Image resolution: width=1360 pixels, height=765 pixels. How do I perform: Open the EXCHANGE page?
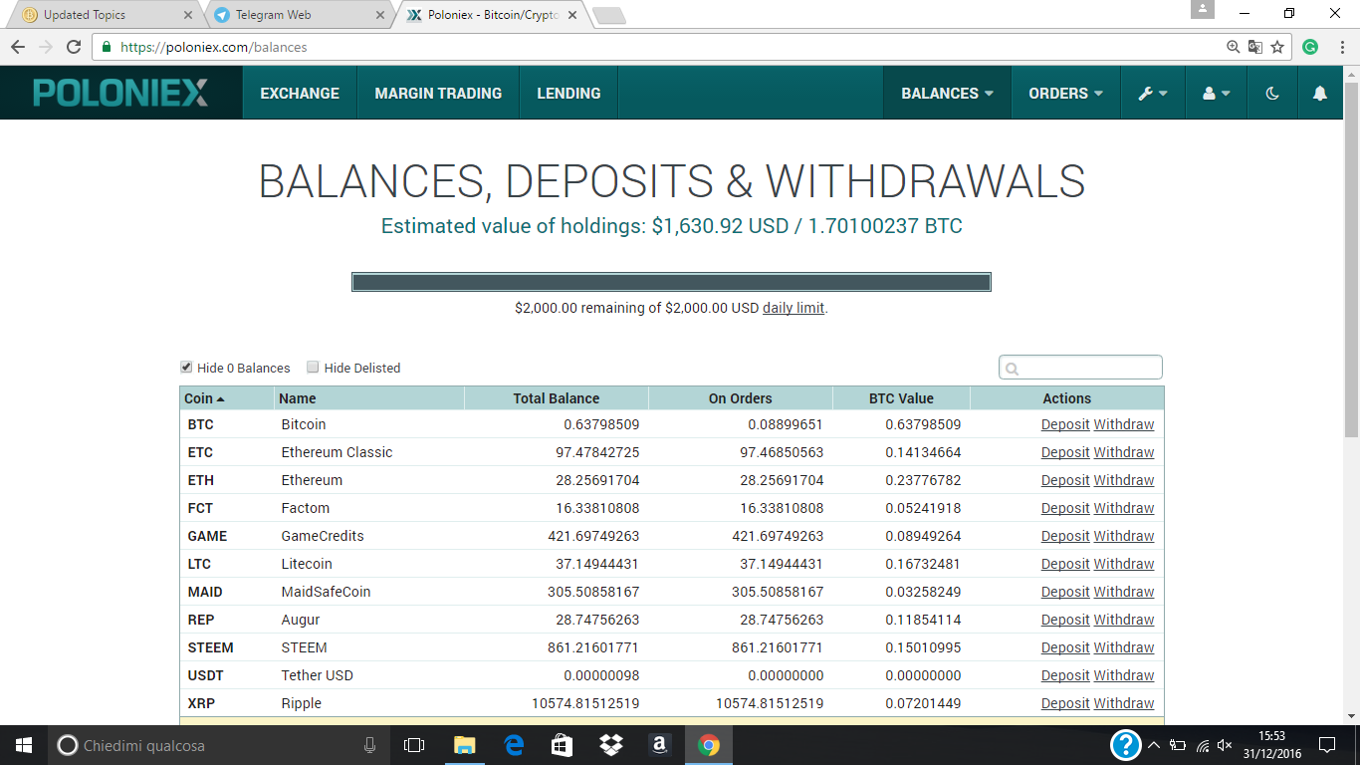point(300,93)
